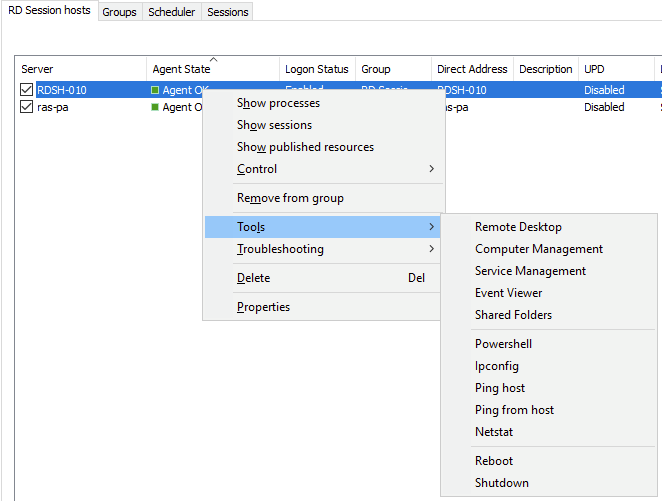Click green agent status icon for RDSH-010
This screenshot has height=501, width=662.
(155, 90)
